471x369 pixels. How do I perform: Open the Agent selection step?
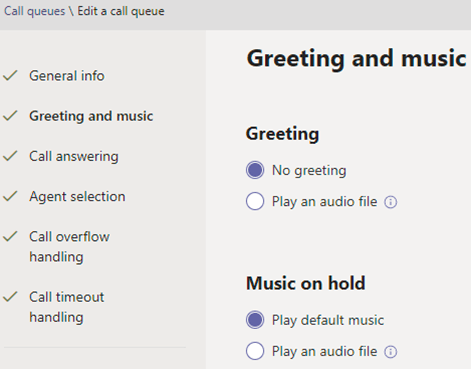point(77,196)
